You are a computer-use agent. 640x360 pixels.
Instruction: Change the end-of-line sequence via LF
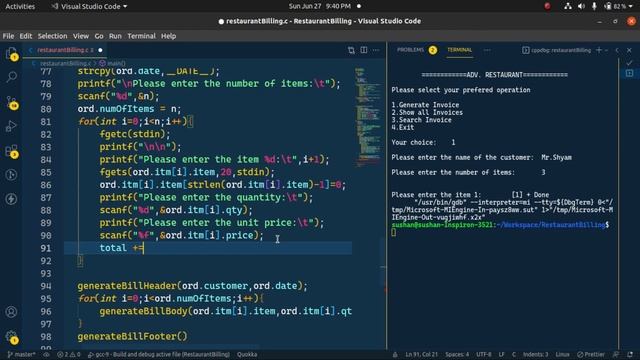(x=501, y=354)
